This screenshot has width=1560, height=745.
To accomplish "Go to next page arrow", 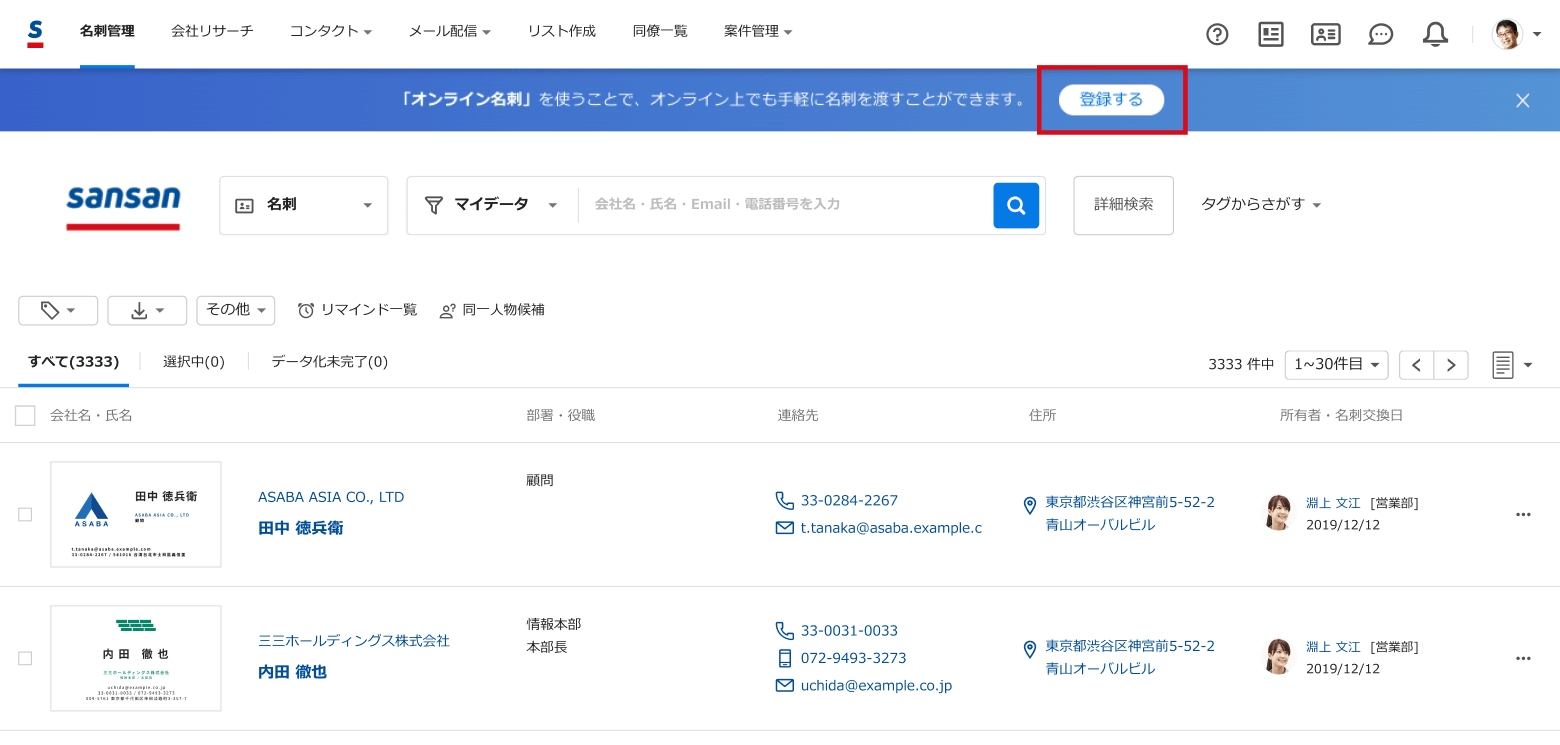I will tap(1451, 365).
